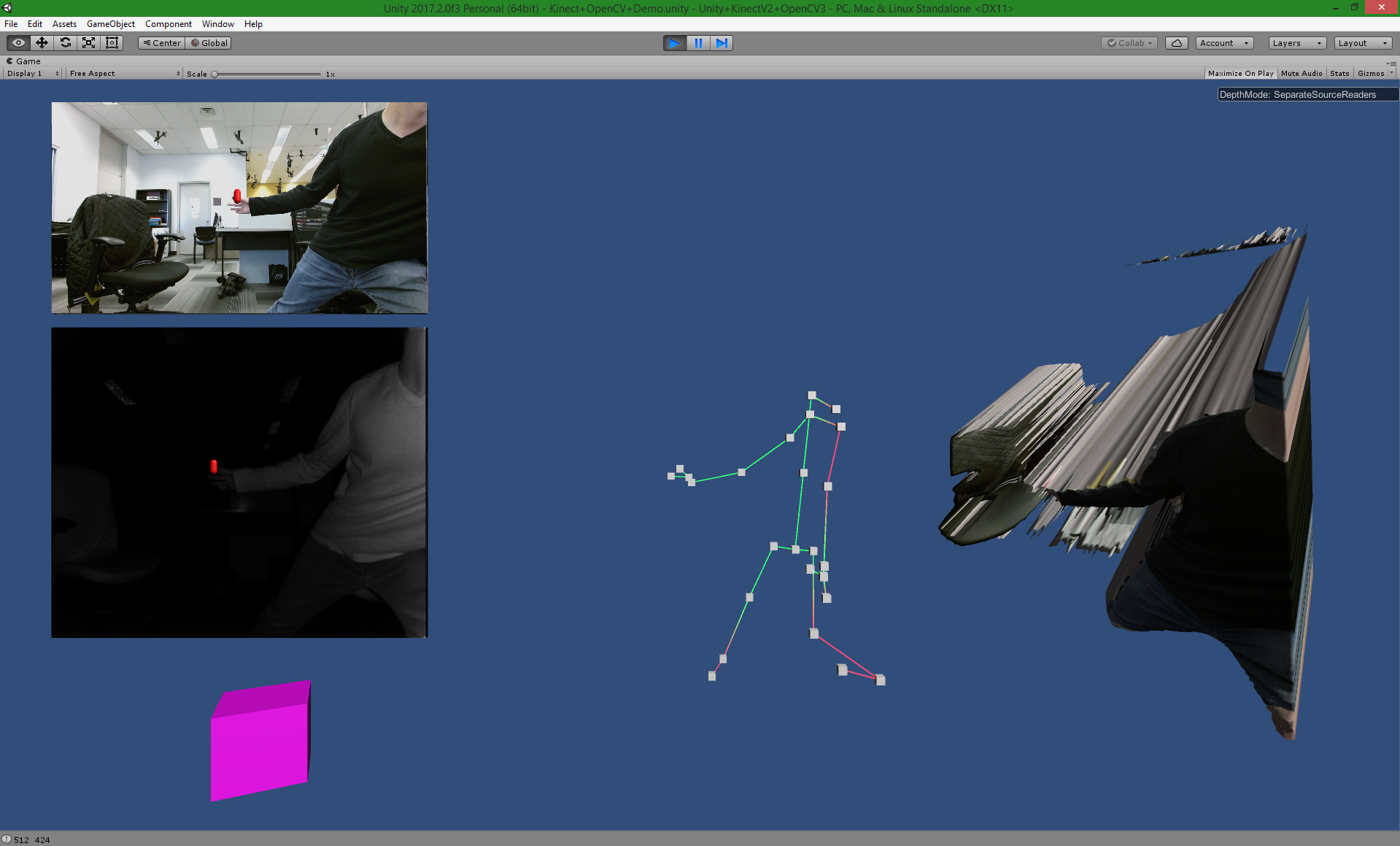Show the Stats overlay
The width and height of the screenshot is (1400, 846).
click(x=1339, y=74)
